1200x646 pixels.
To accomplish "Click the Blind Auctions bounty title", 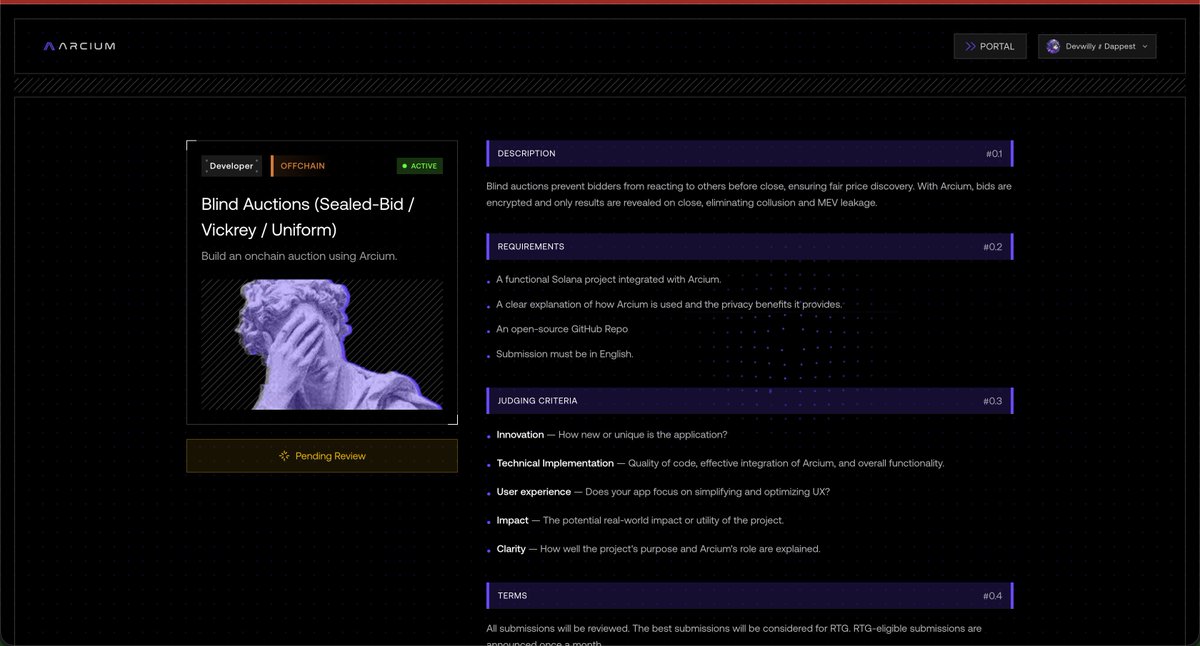I will click(x=308, y=217).
